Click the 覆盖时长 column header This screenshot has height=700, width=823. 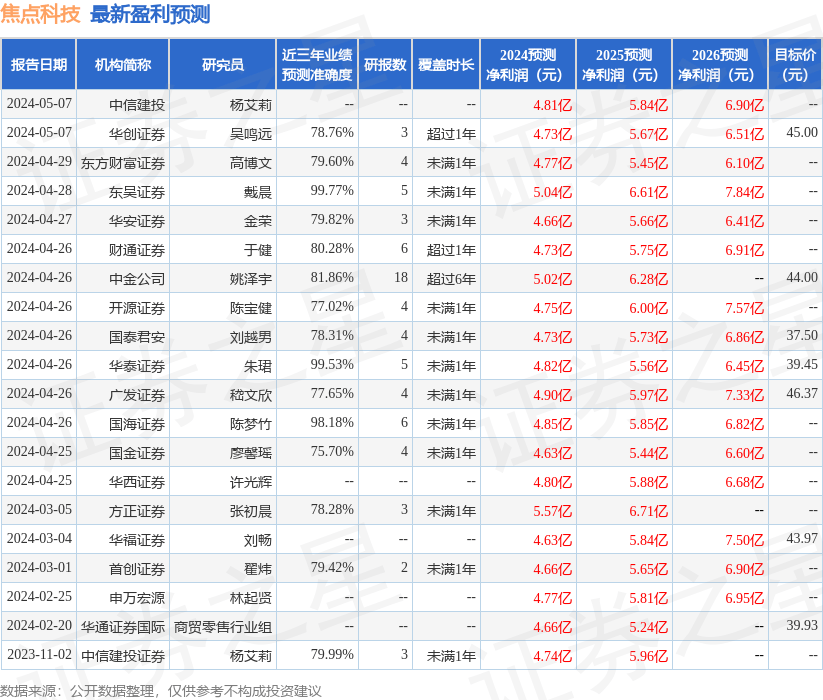(x=446, y=65)
